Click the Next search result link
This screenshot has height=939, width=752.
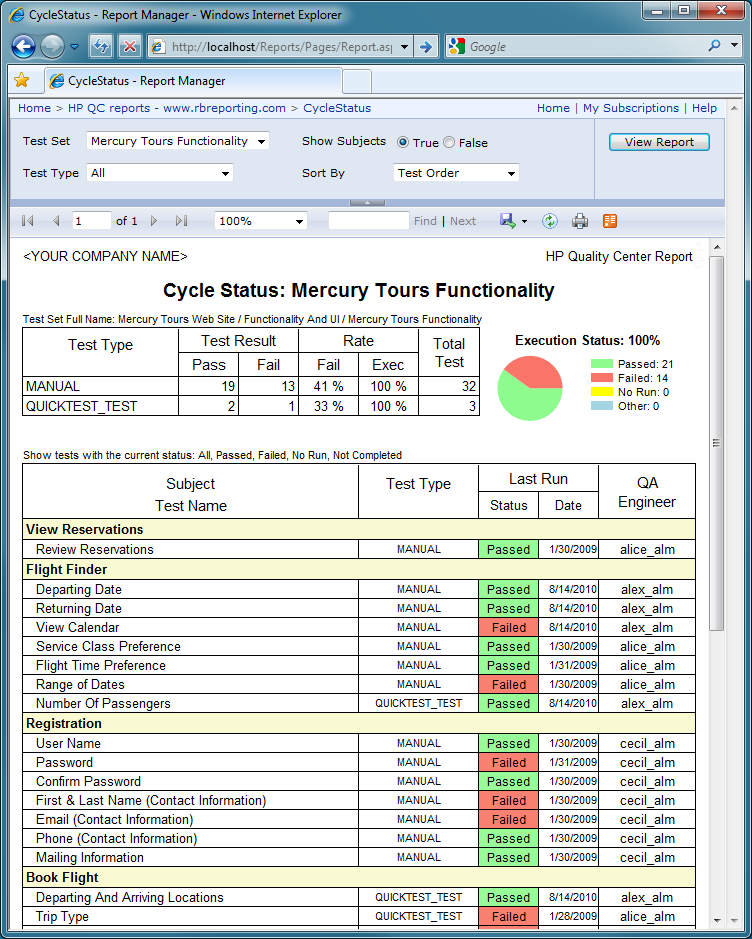(463, 221)
